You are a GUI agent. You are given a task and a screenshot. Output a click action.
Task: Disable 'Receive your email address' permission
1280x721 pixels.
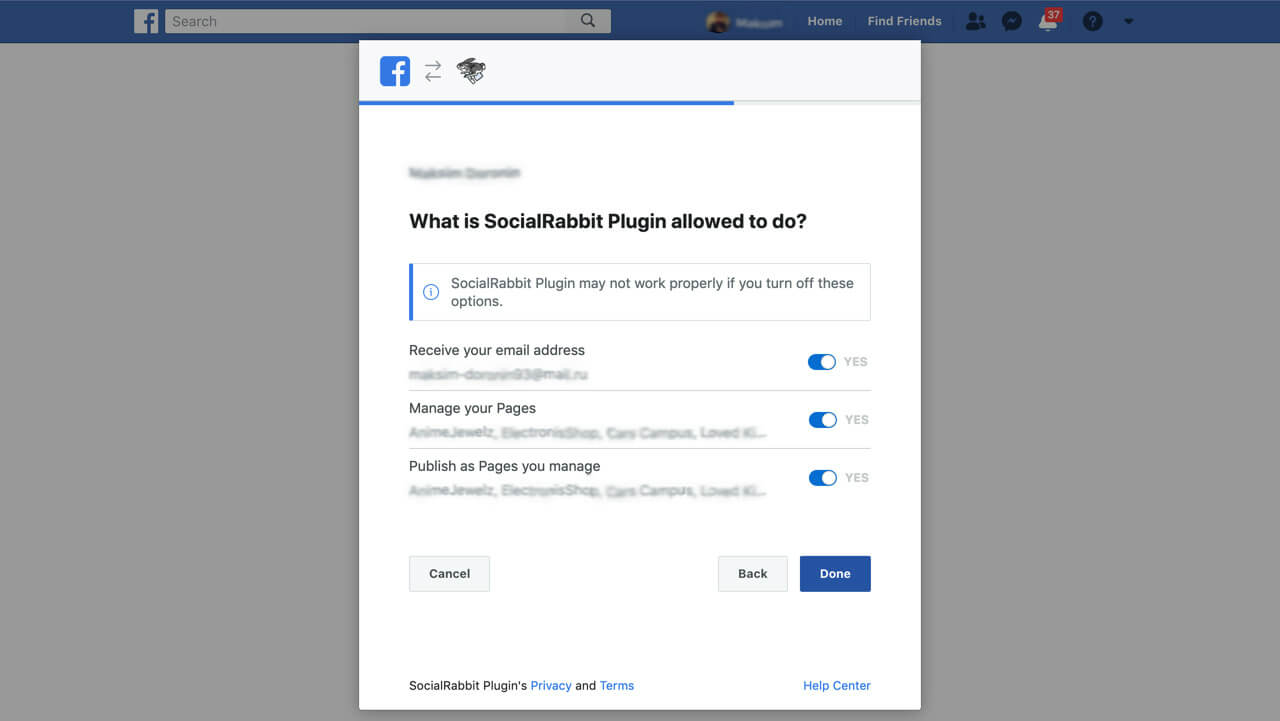point(822,362)
